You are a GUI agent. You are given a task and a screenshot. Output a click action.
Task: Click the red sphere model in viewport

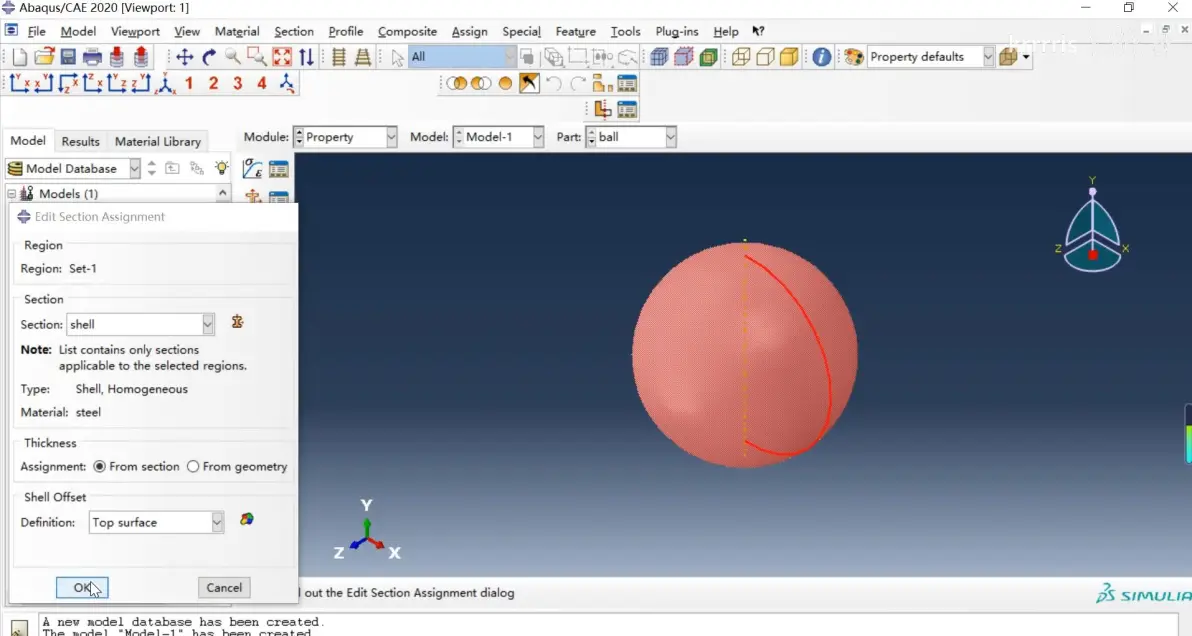pyautogui.click(x=745, y=355)
